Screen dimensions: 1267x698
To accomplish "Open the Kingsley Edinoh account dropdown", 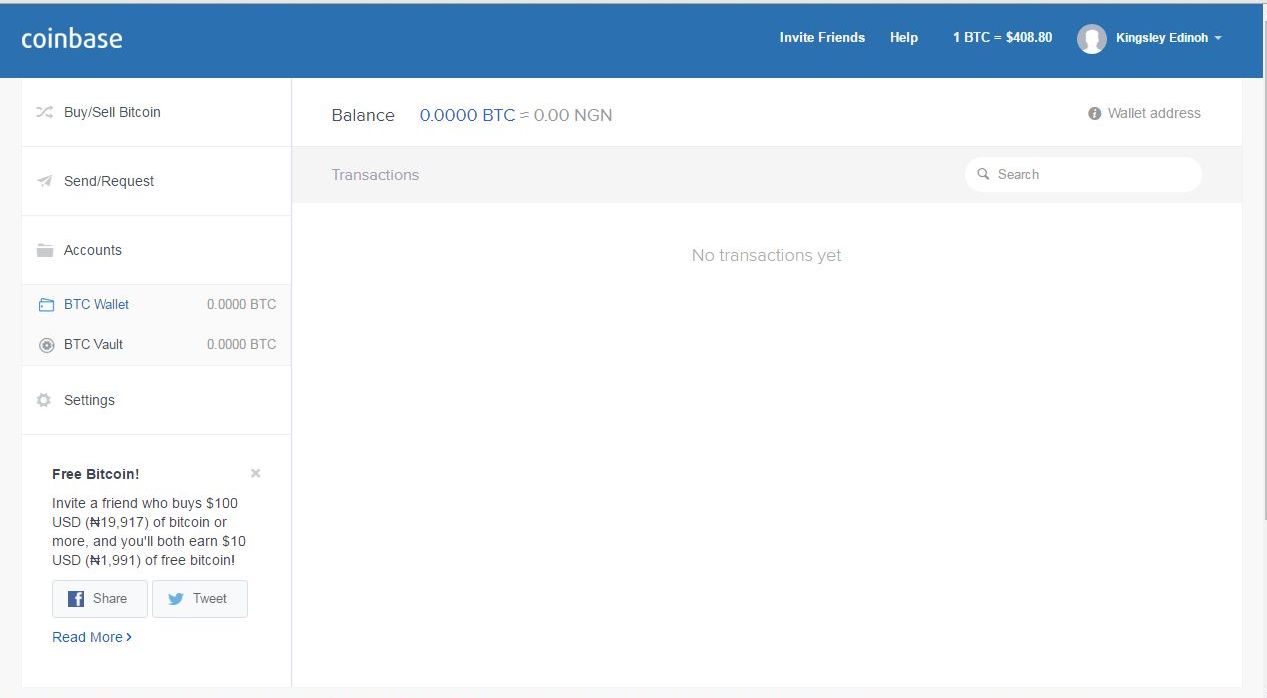I will coord(1168,38).
